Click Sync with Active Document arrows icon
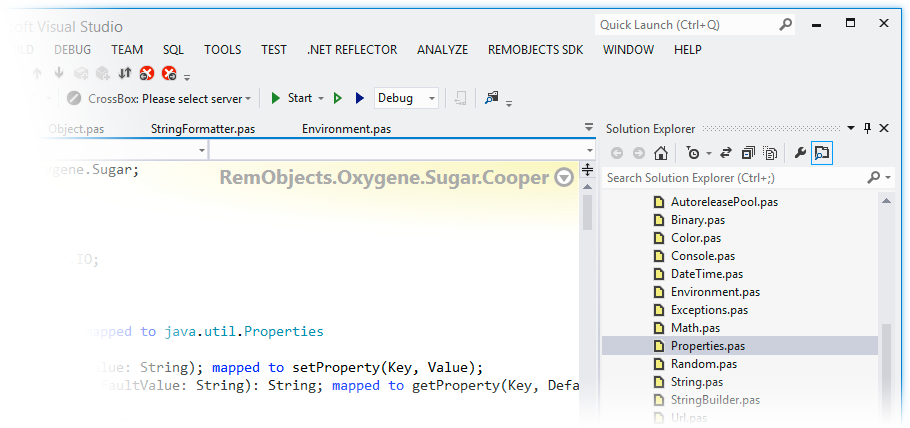 725,153
